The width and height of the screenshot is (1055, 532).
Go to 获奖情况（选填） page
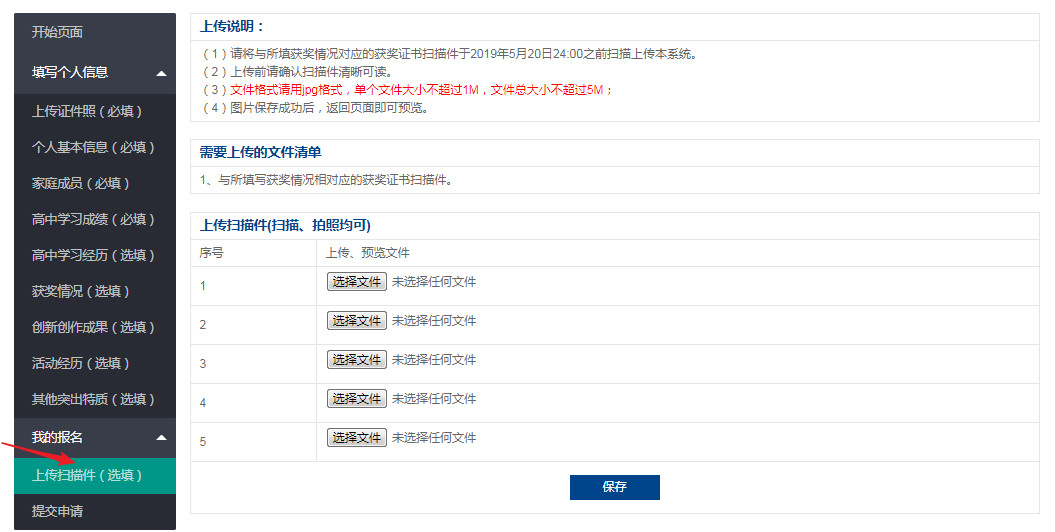point(95,291)
